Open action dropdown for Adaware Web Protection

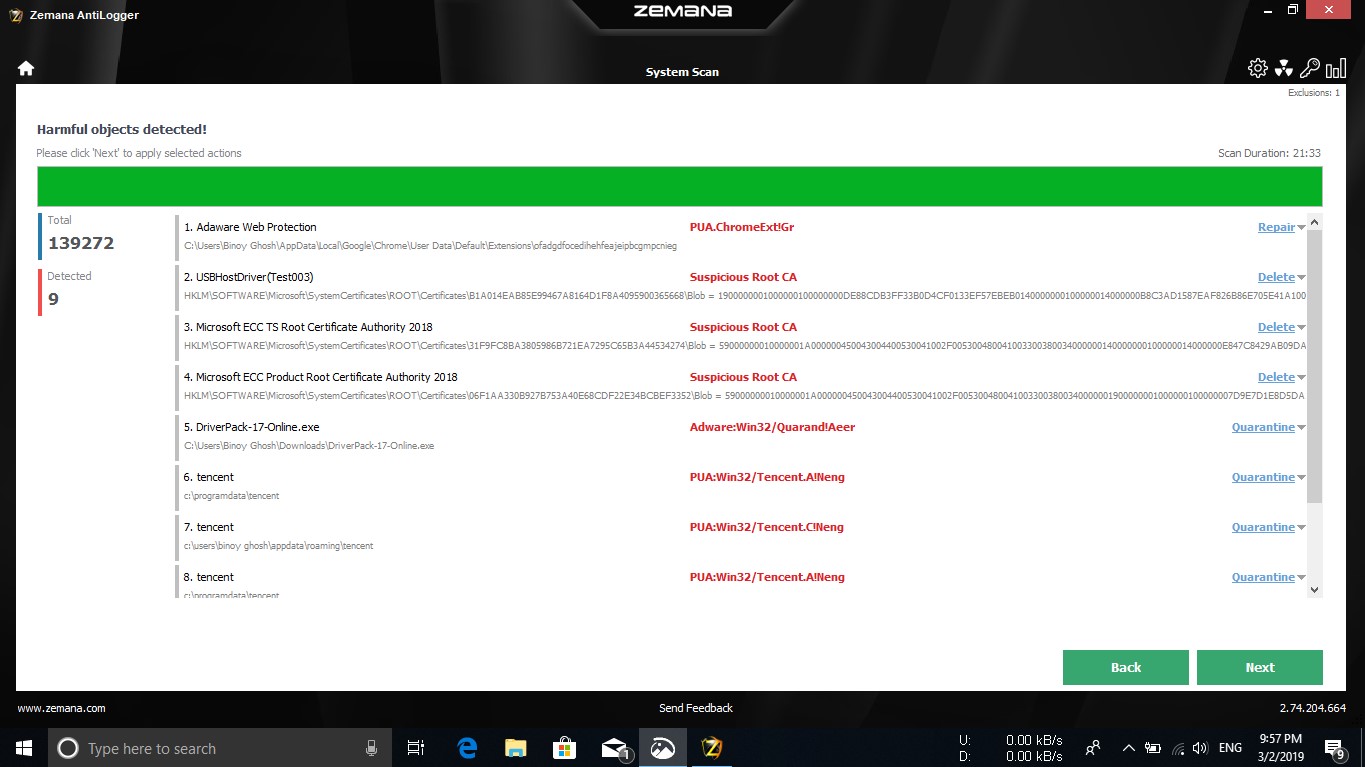click(1302, 228)
